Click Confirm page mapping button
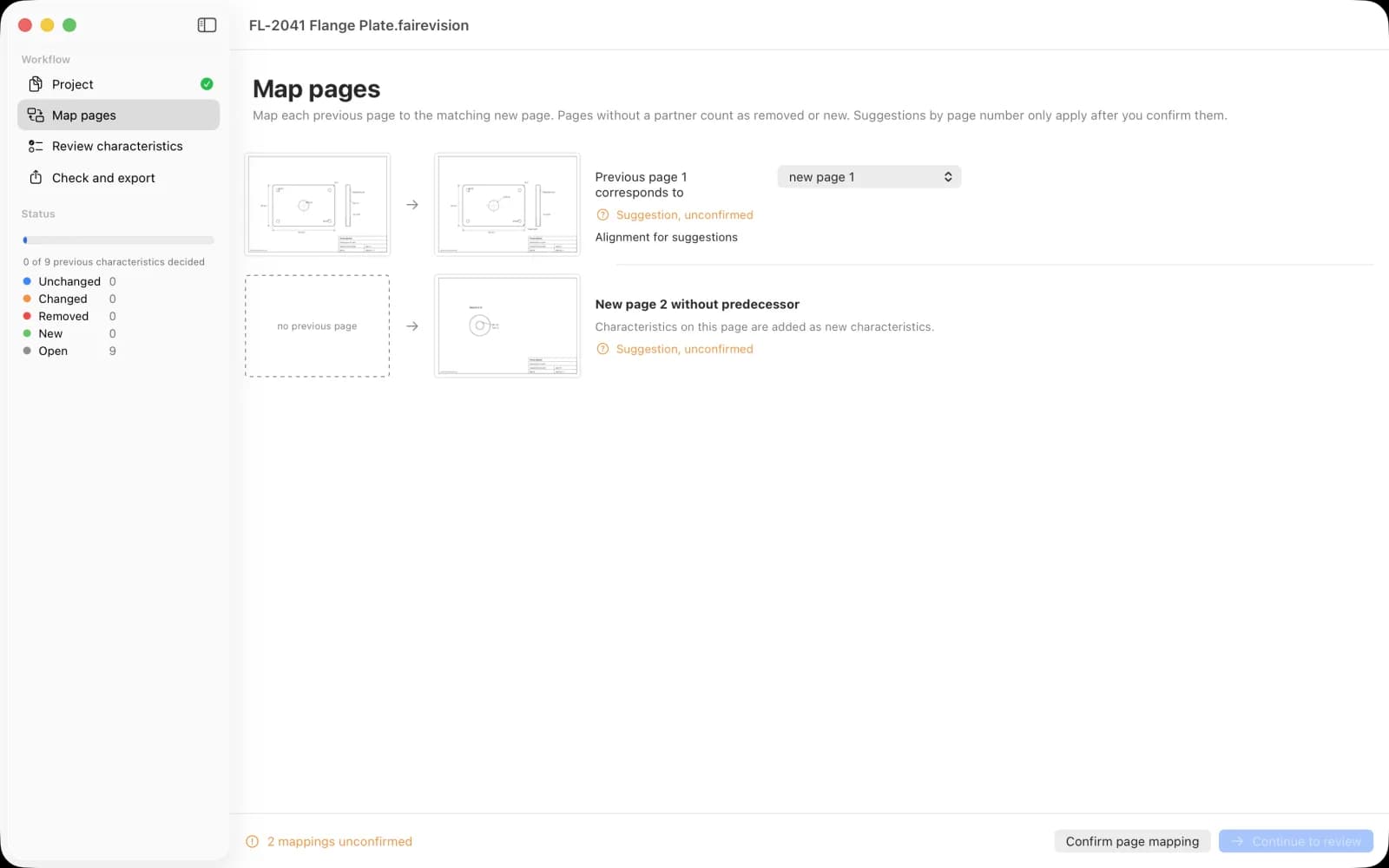 point(1132,841)
